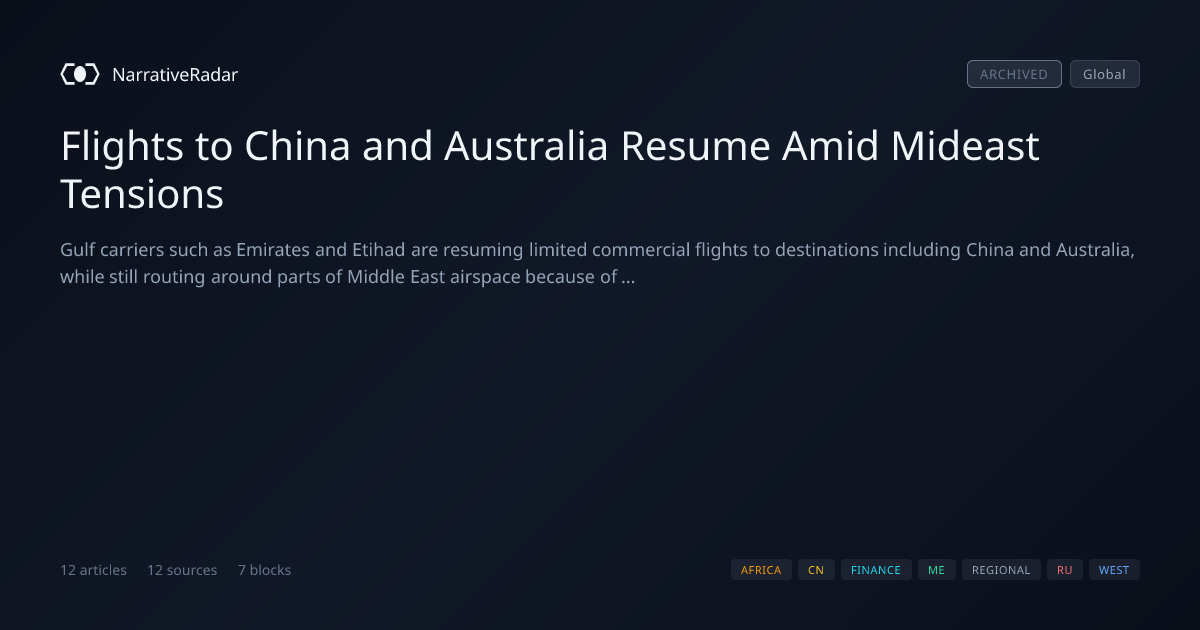Click the word Emirates in summary

(273, 250)
